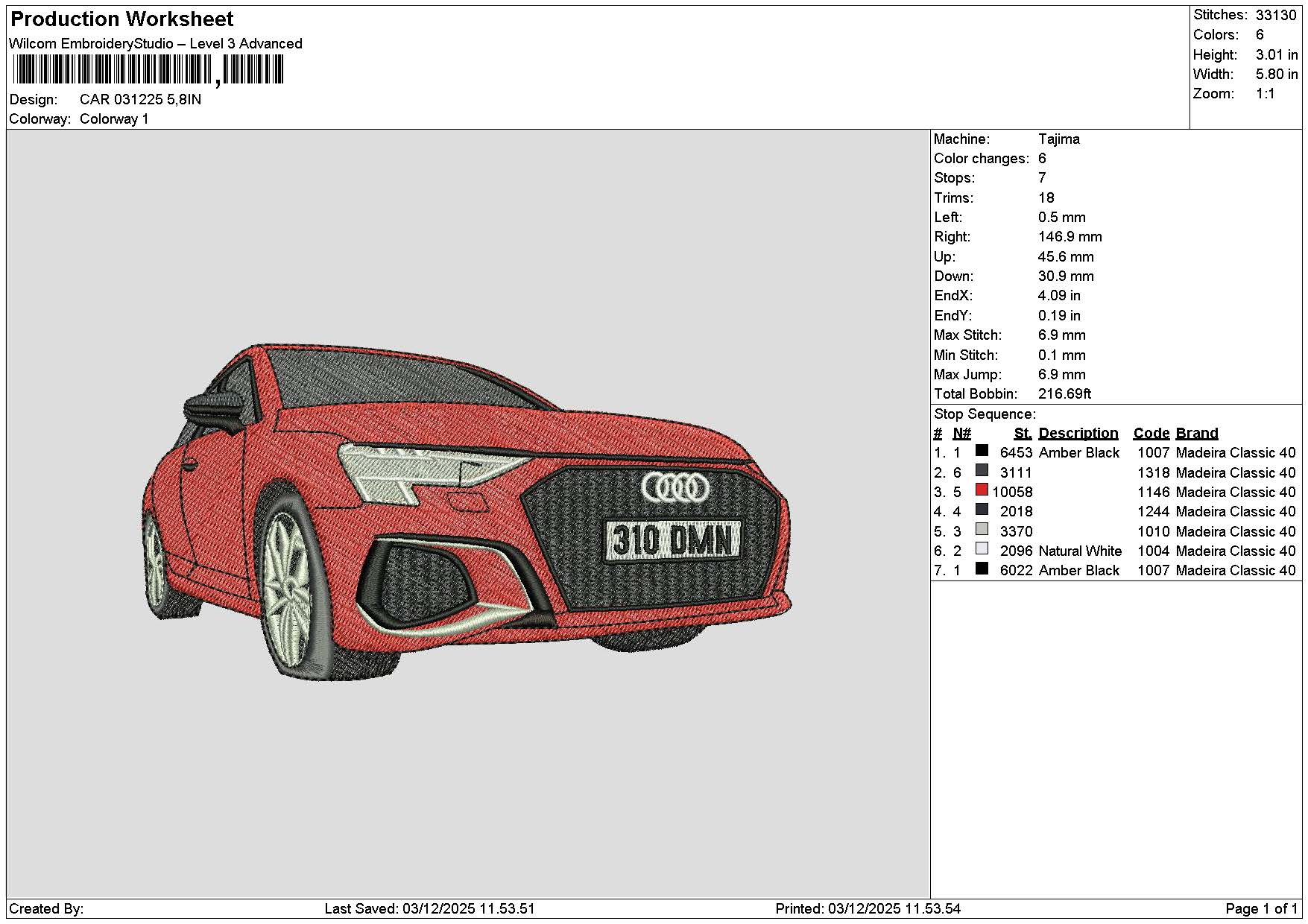The image size is (1308, 924).
Task: Click the 'Description' column header
Action: (1078, 433)
